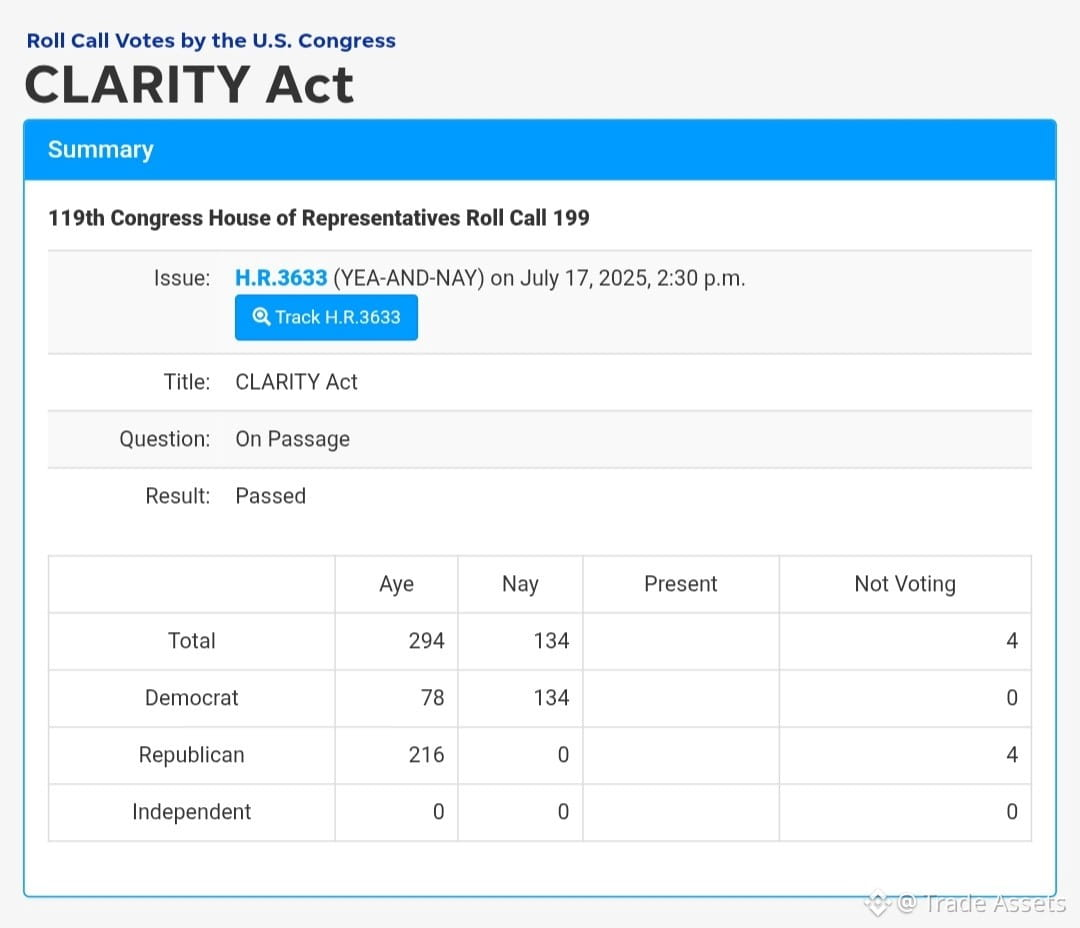The height and width of the screenshot is (928, 1080).
Task: Click the Not Voting column header
Action: coord(905,584)
